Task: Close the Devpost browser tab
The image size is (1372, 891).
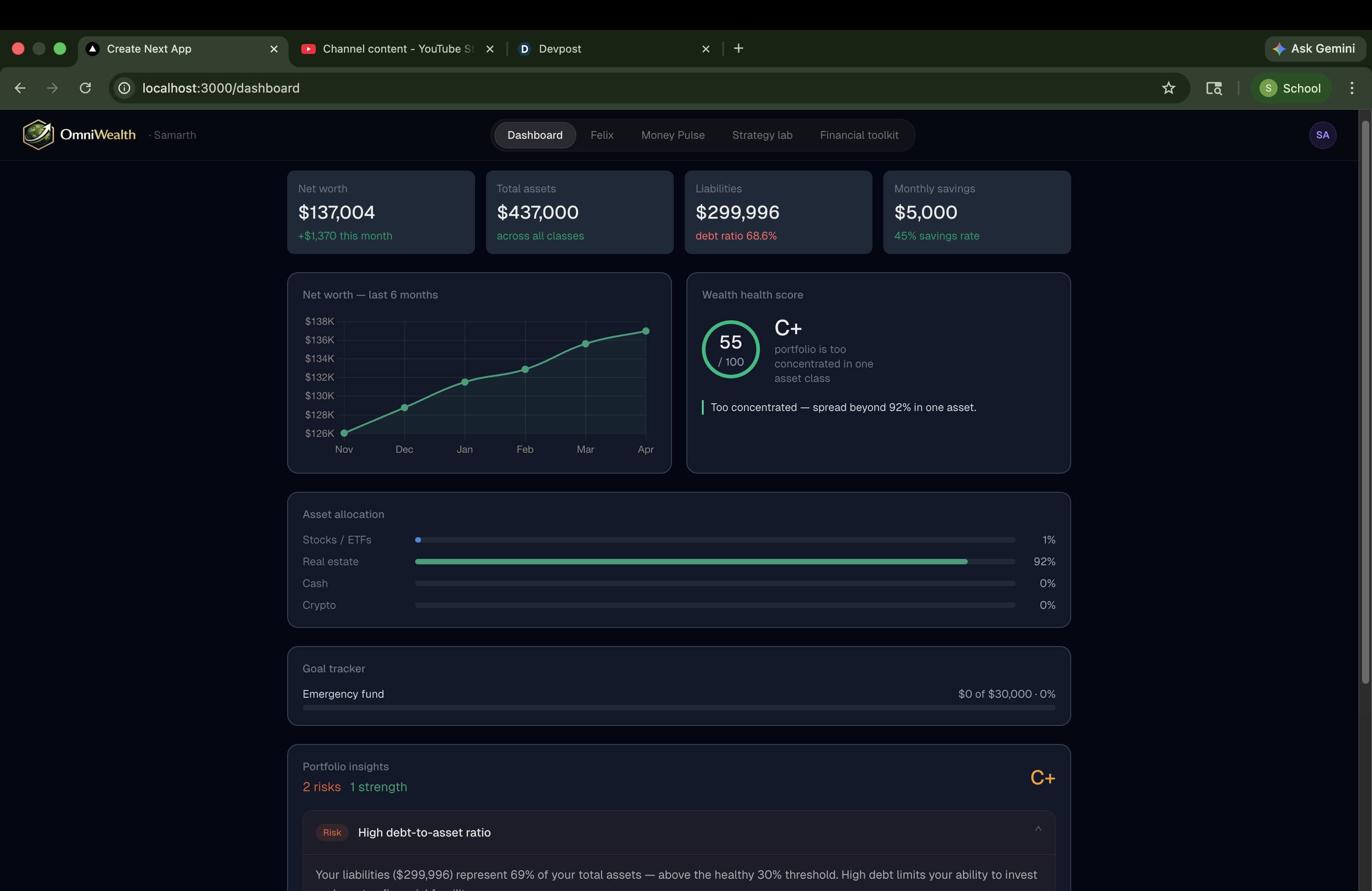Action: [705, 49]
